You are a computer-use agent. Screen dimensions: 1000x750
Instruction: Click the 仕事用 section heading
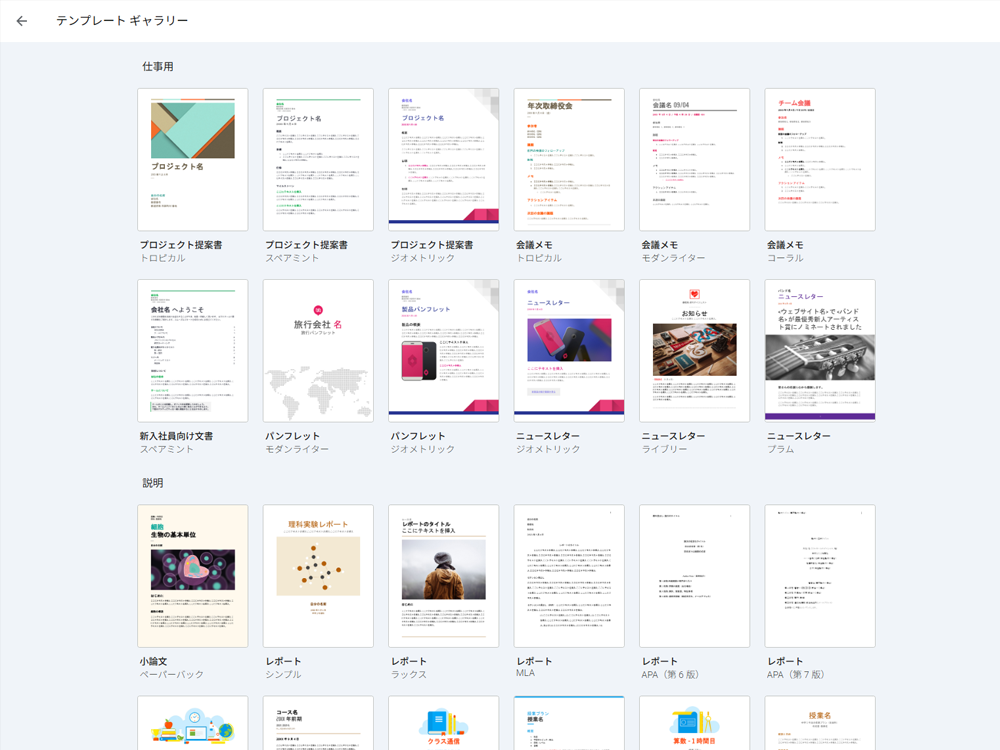[158, 66]
